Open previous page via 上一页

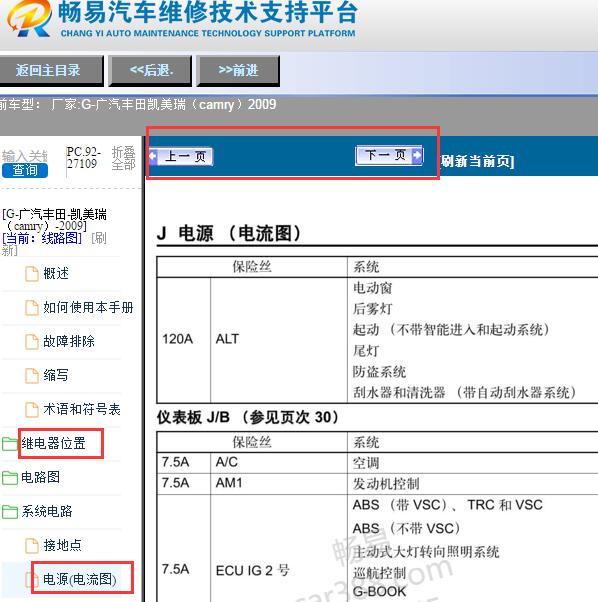tap(181, 157)
